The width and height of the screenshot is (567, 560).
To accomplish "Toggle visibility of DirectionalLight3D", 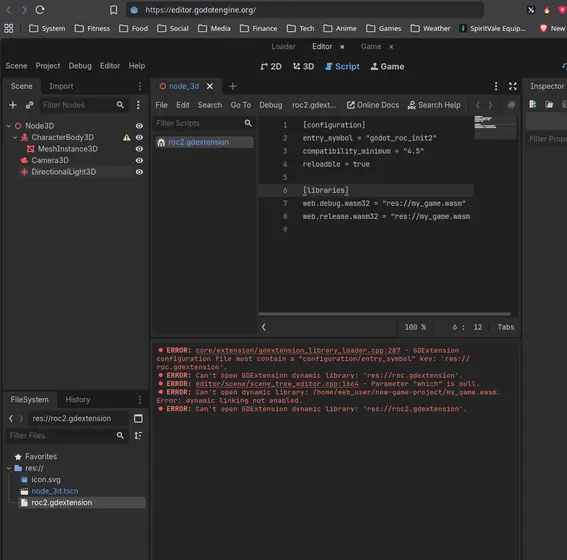I will click(139, 172).
